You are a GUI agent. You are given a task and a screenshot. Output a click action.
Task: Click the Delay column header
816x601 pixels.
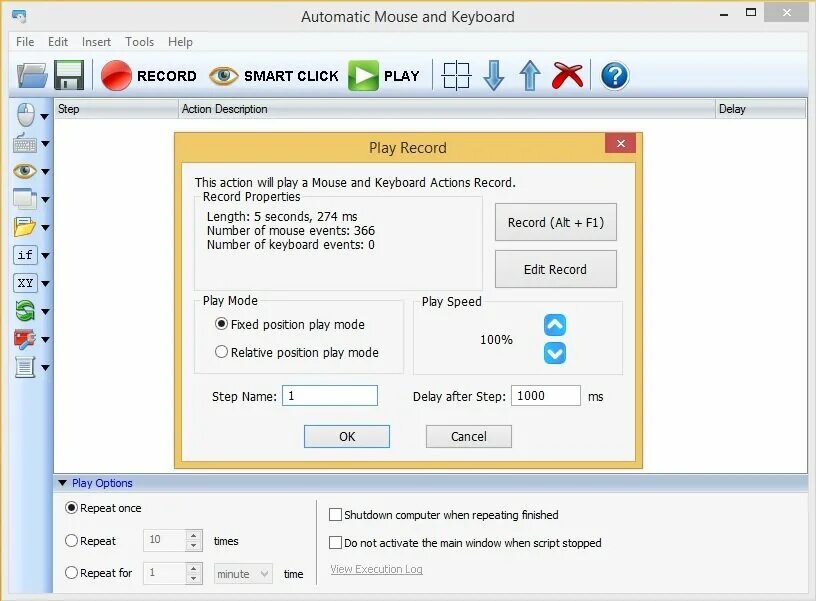click(x=760, y=109)
